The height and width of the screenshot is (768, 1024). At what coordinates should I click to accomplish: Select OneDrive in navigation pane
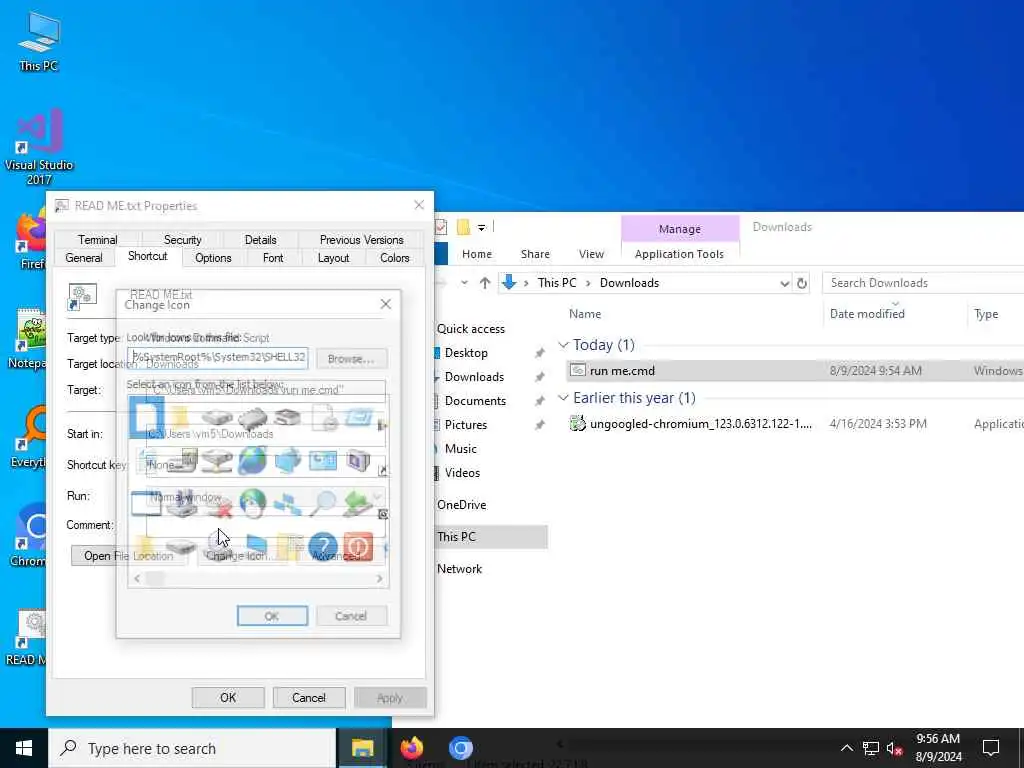[x=462, y=505]
